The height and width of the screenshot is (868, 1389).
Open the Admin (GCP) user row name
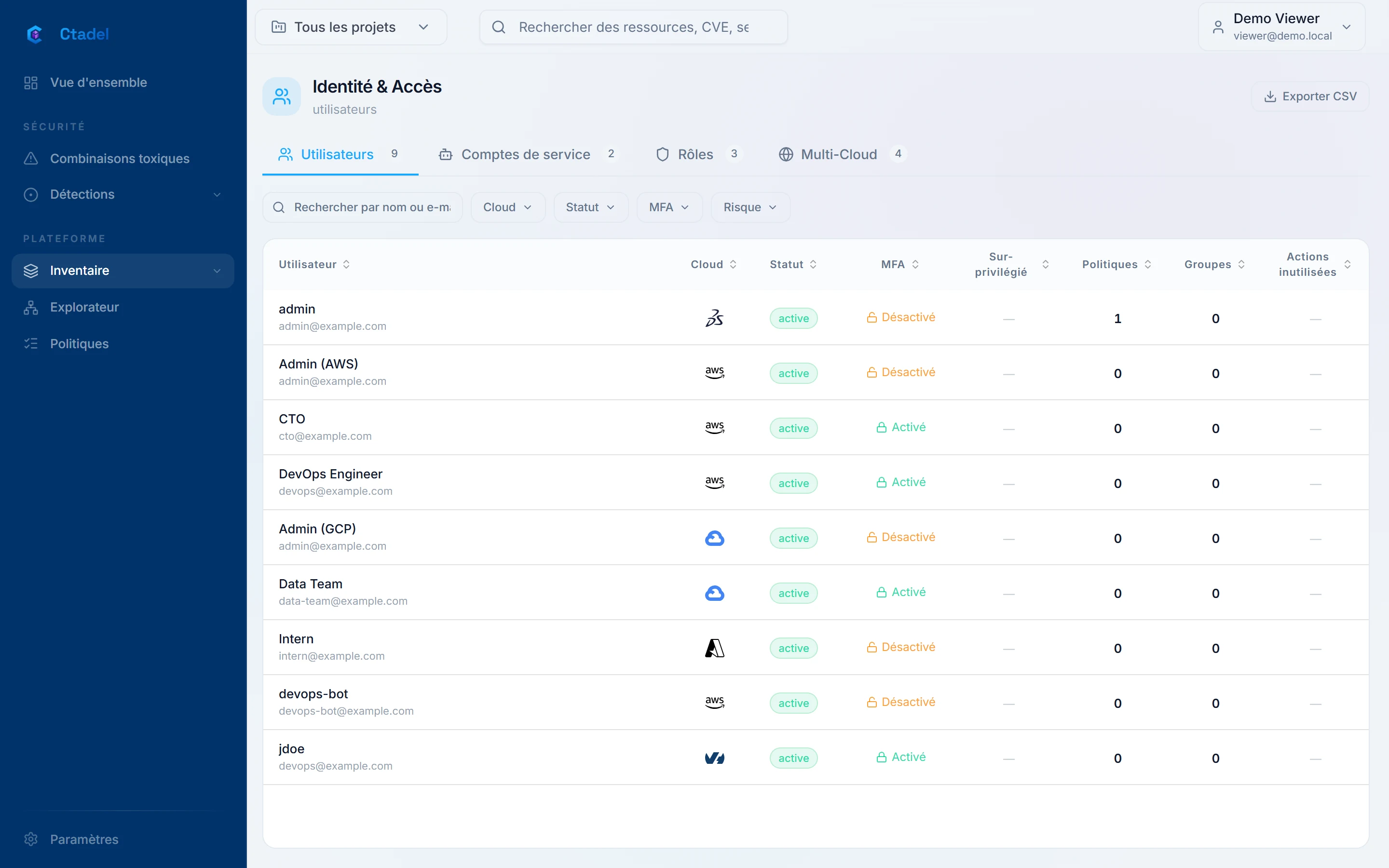(317, 529)
